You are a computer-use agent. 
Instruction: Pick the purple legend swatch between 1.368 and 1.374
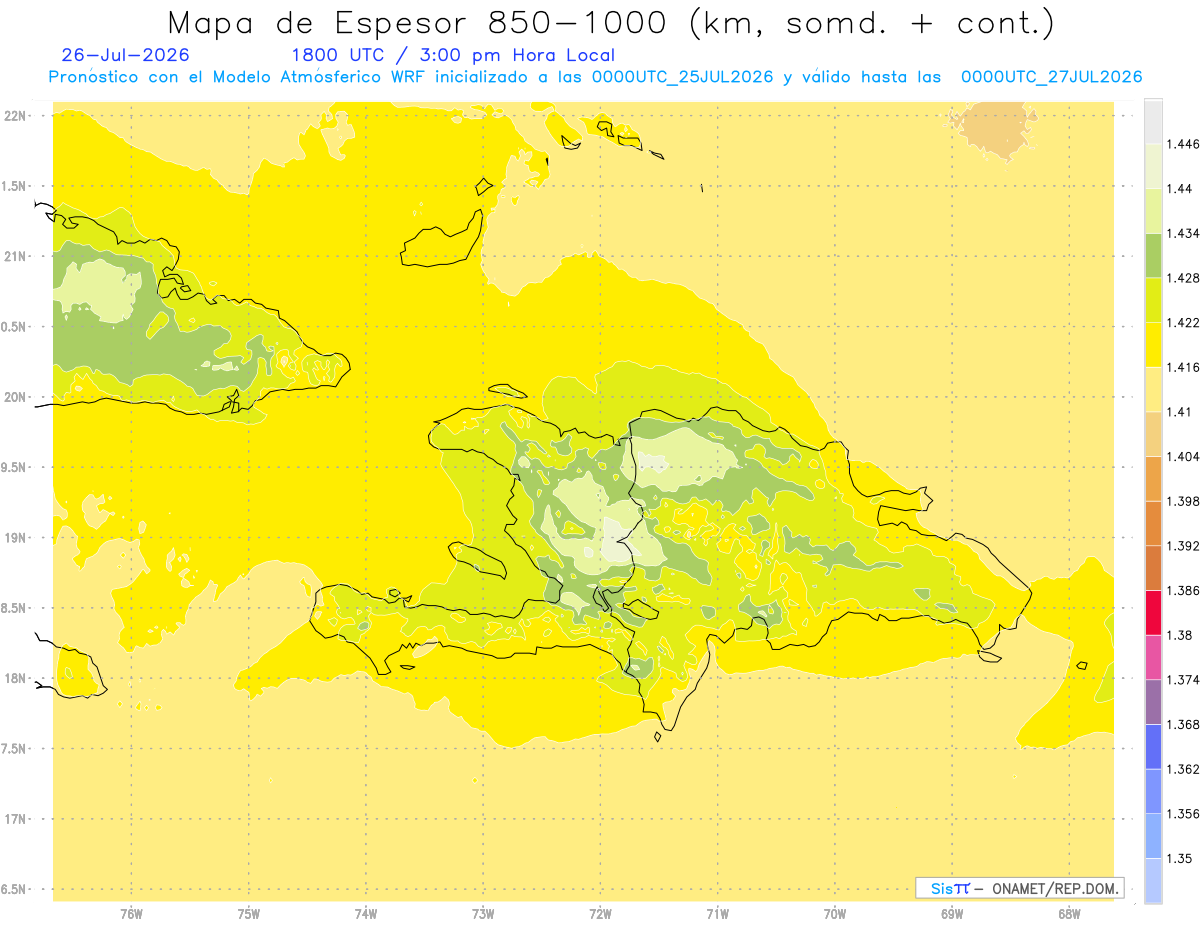click(1153, 702)
